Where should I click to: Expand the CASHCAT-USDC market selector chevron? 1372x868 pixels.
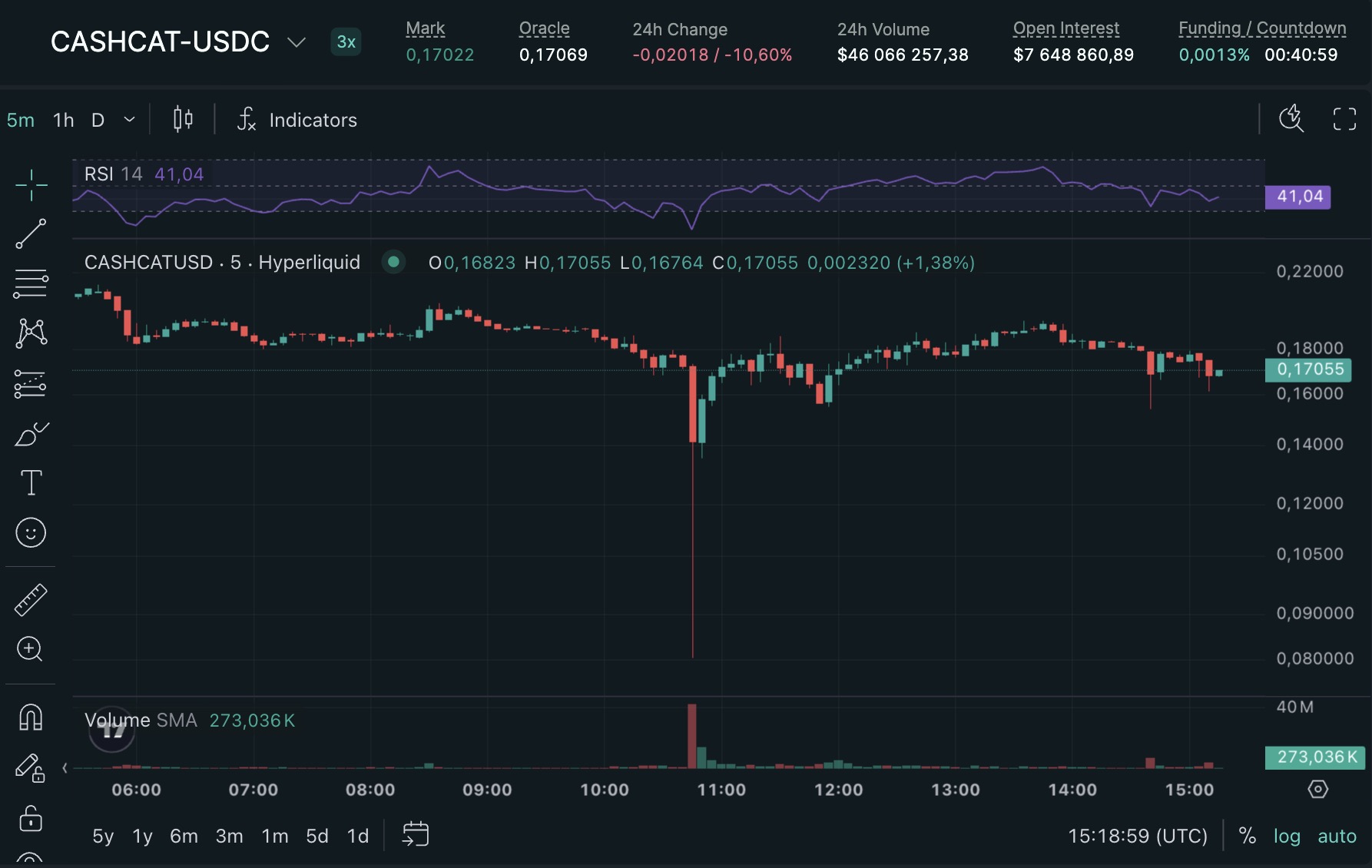point(296,42)
